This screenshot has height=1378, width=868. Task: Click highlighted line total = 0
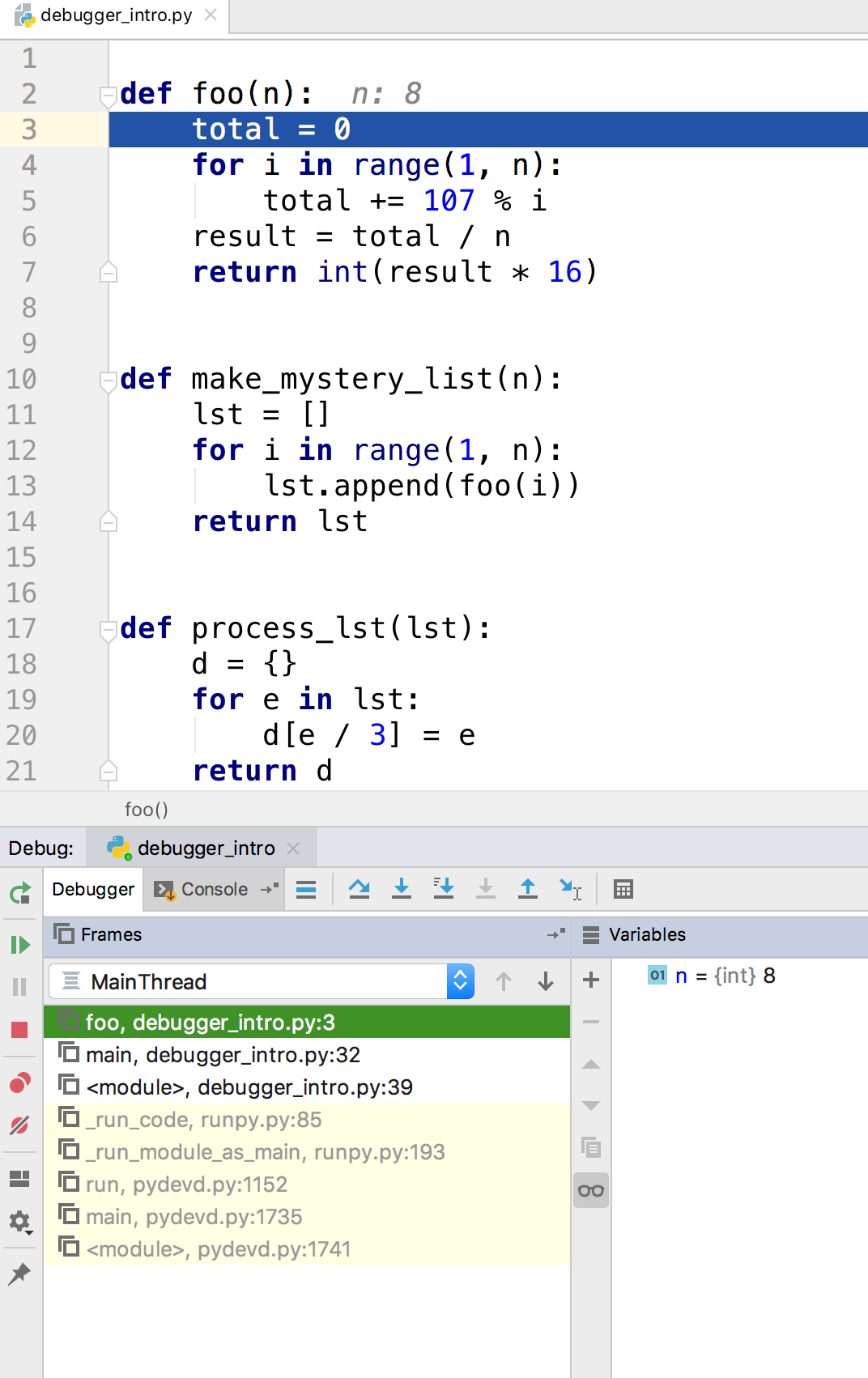coord(488,129)
